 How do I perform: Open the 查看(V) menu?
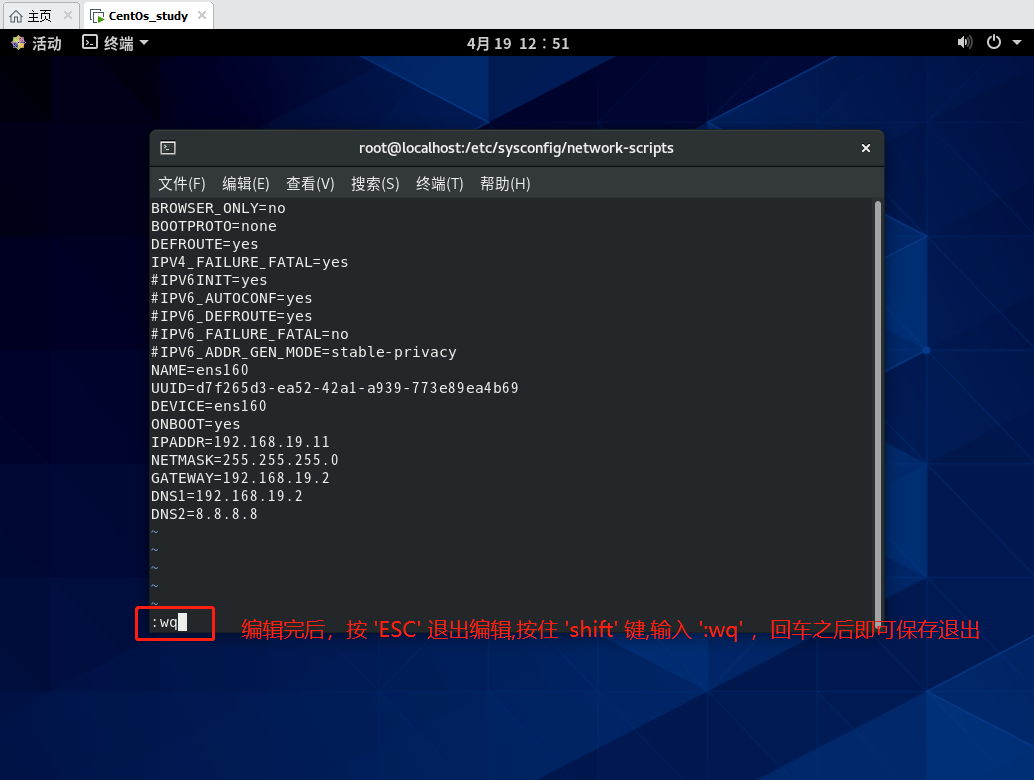coord(310,184)
